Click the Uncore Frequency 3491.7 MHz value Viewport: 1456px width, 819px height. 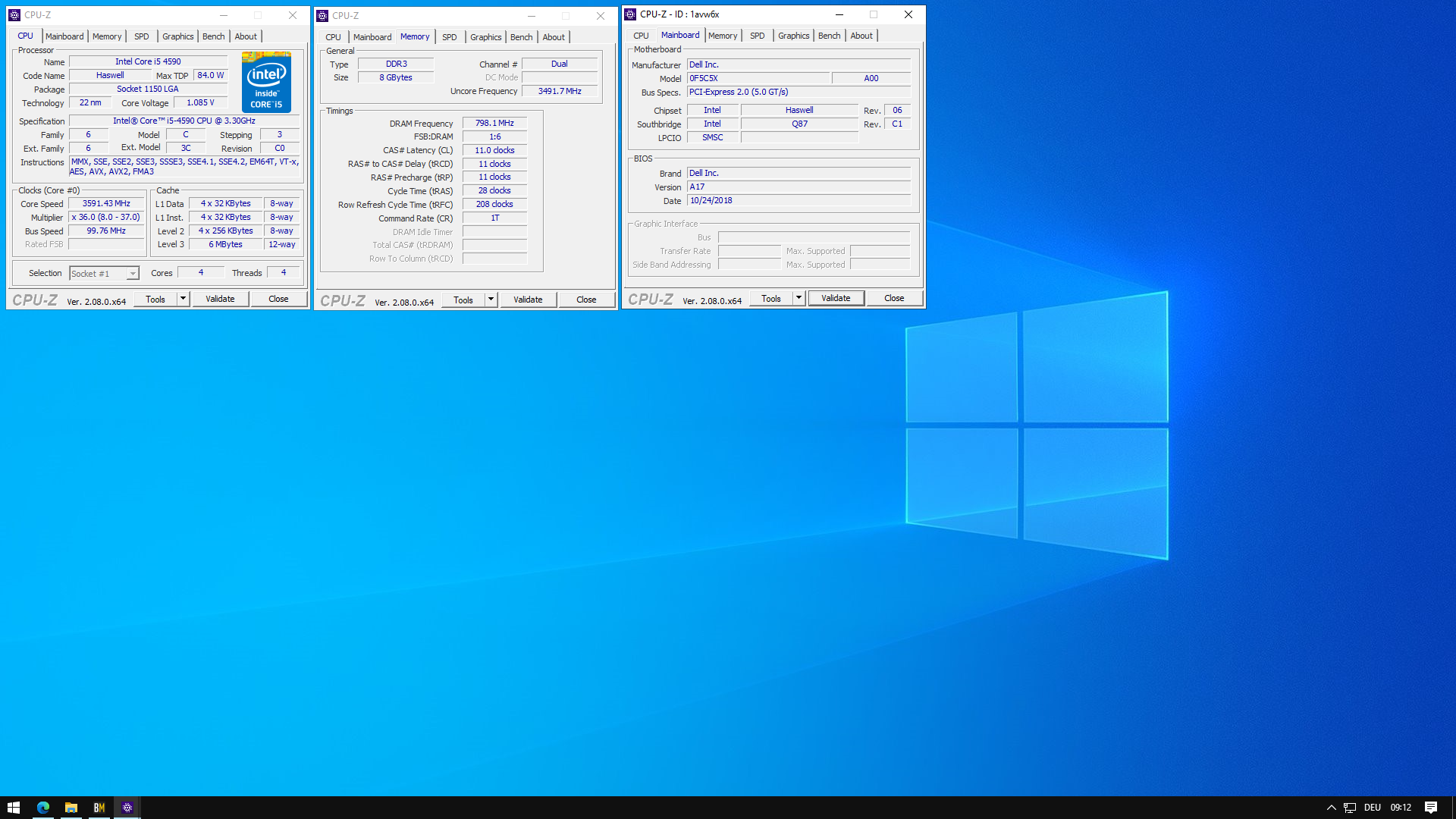[560, 92]
